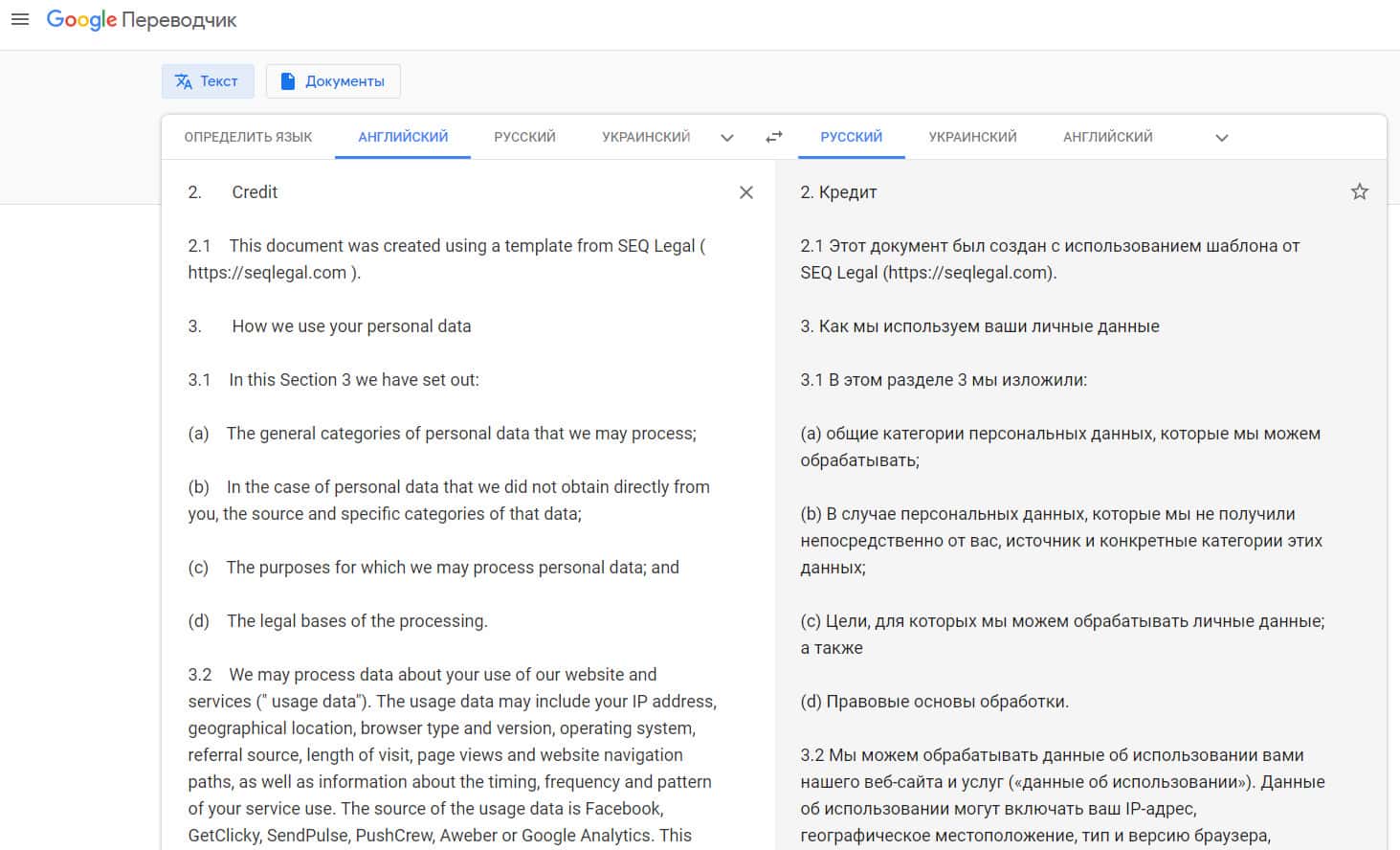This screenshot has height=850, width=1400.
Task: Click translated line '(d) Правовые основы обработки.'
Action: (x=934, y=702)
